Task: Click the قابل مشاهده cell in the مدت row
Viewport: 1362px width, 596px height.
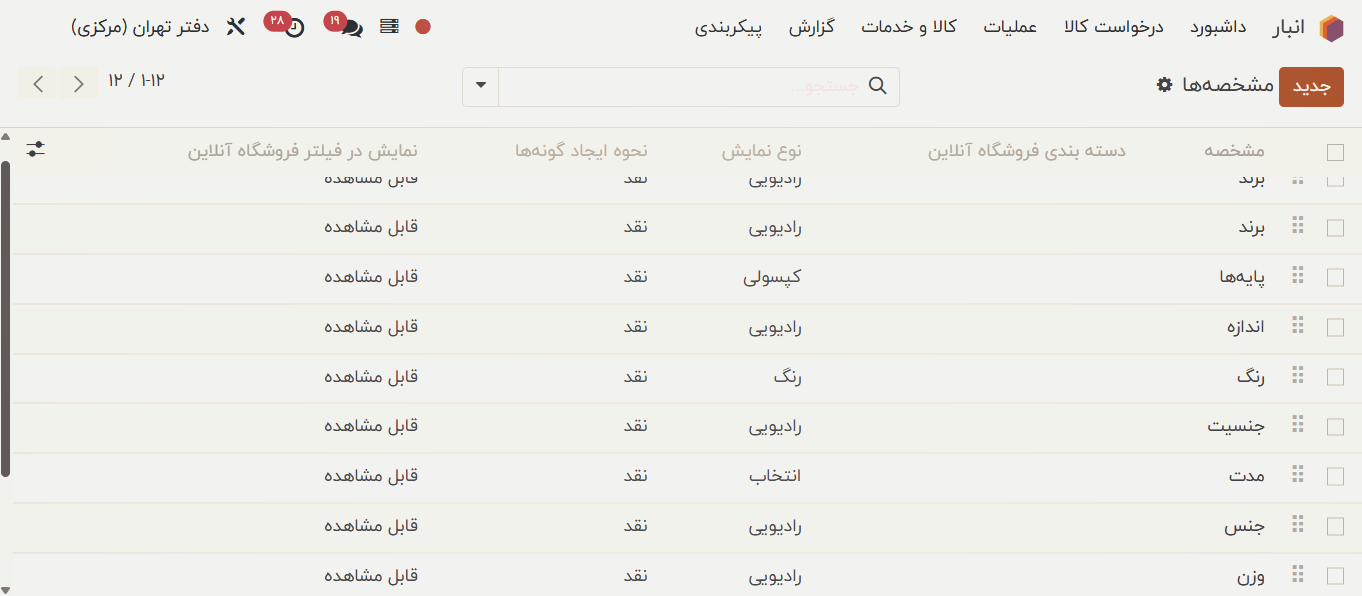Action: click(x=371, y=476)
